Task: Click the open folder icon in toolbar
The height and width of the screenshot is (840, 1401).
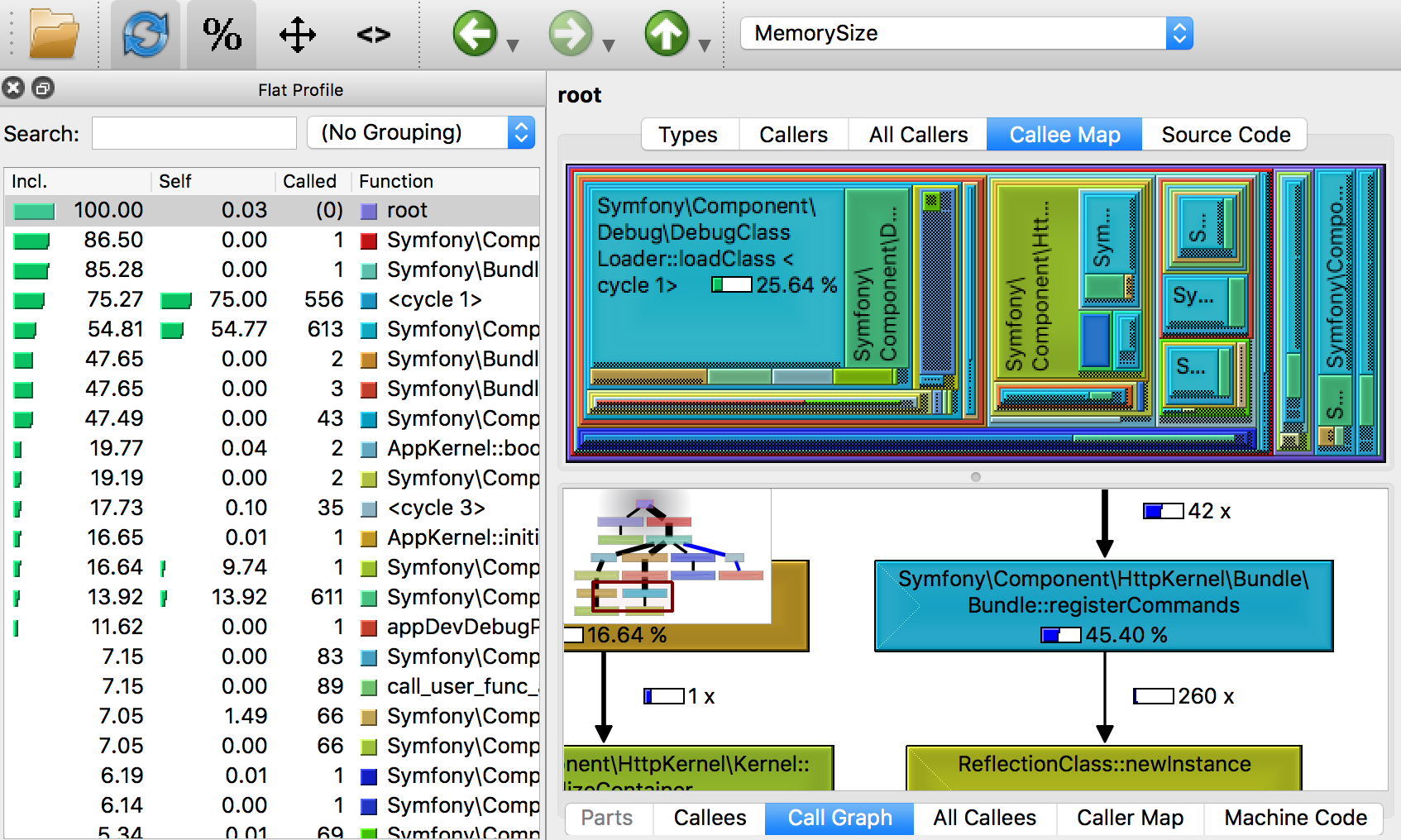Action: click(x=54, y=34)
